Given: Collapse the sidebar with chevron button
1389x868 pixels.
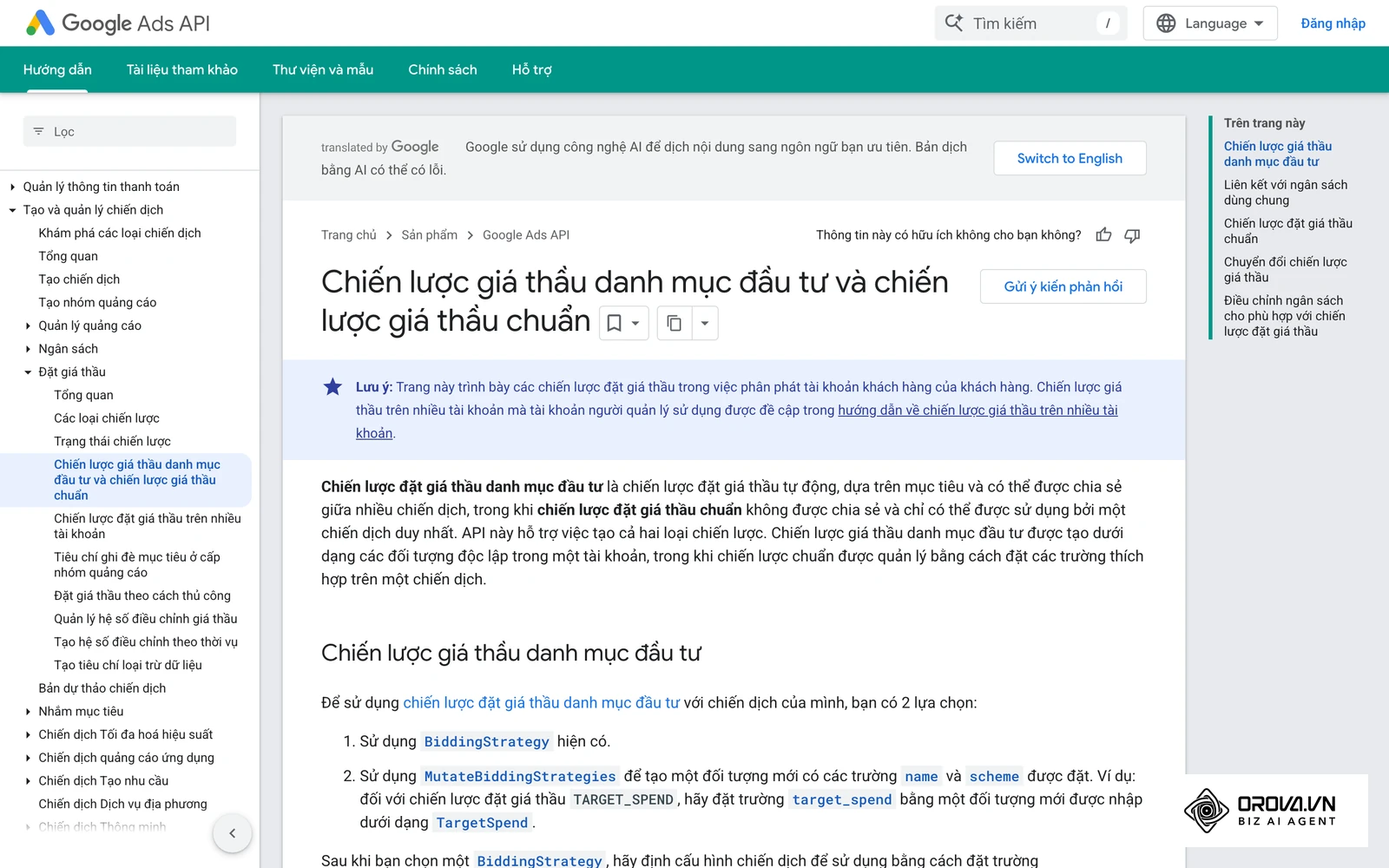Looking at the screenshot, I should coord(232,833).
